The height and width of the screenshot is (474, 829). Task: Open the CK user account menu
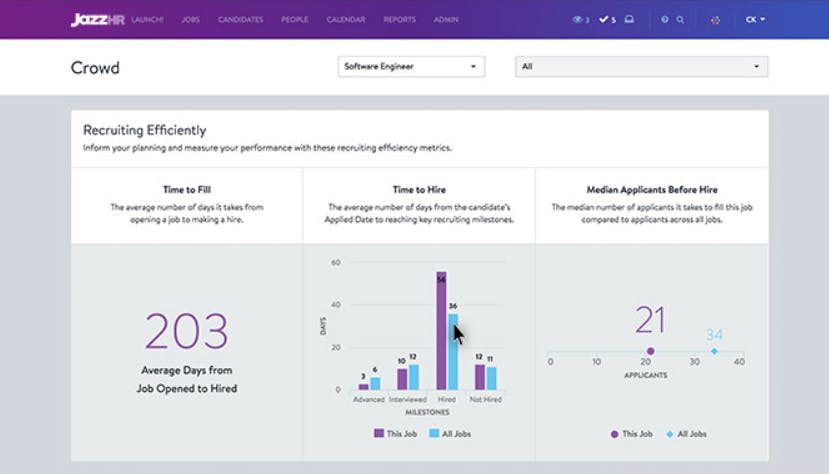[755, 20]
